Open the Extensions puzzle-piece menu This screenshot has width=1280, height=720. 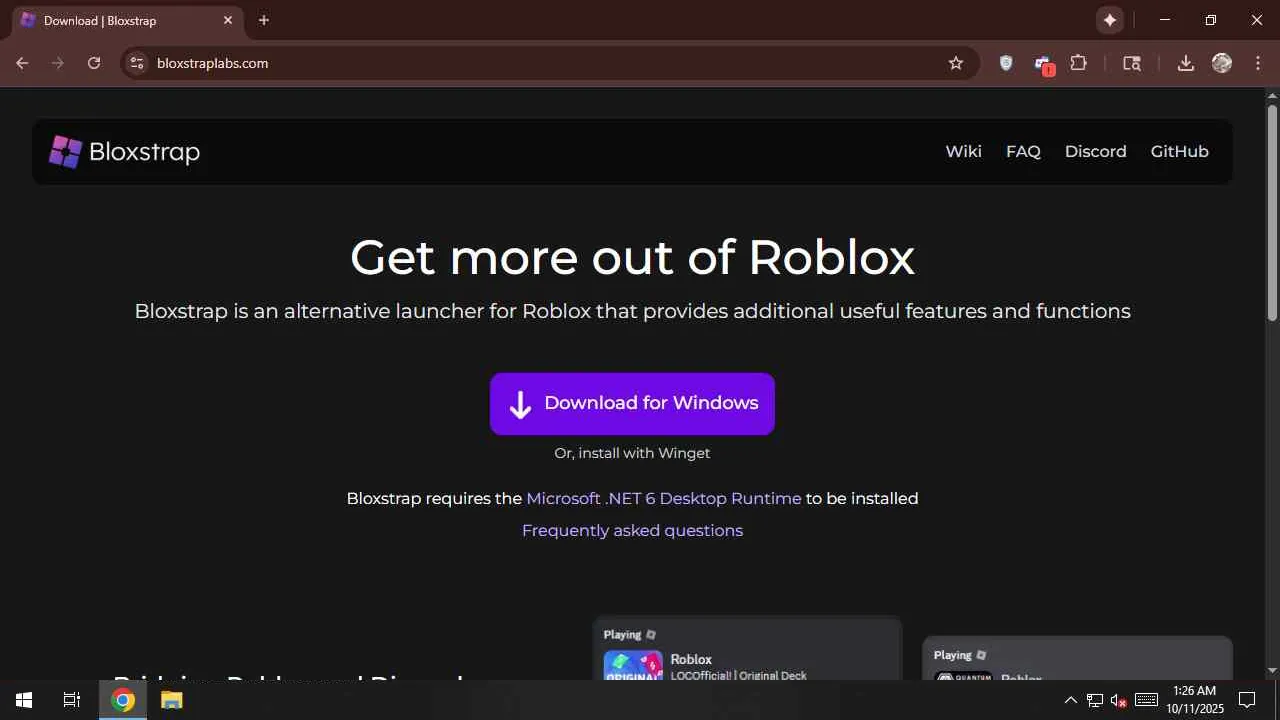coord(1078,63)
